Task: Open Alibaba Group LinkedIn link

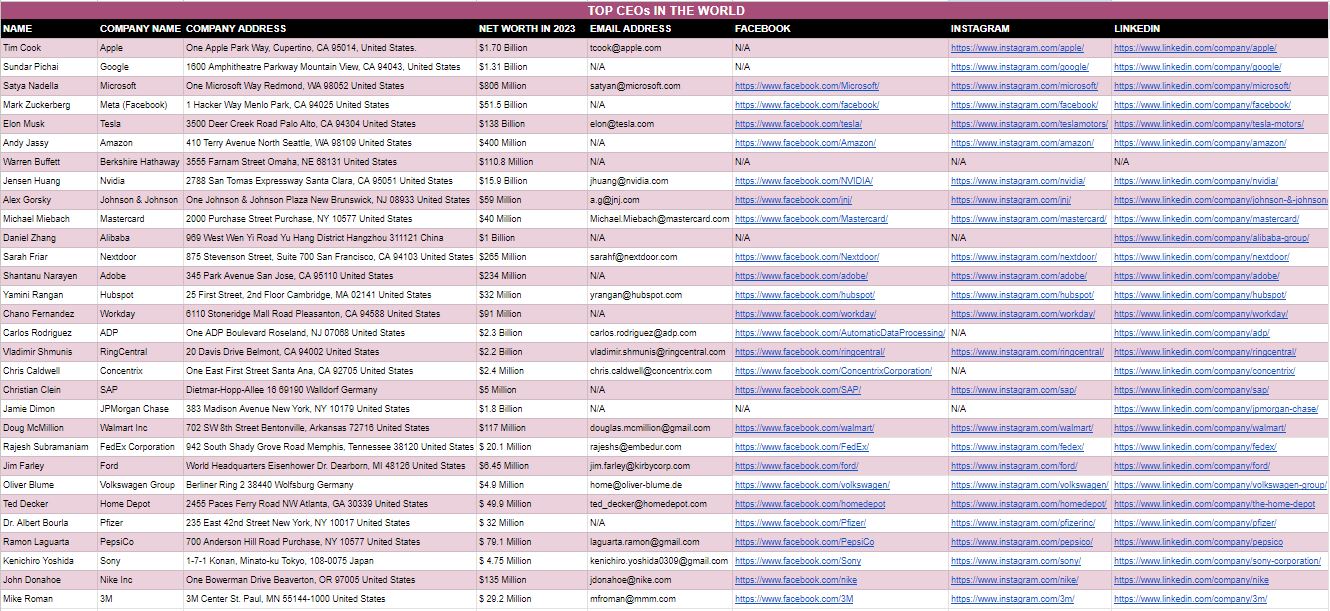Action: [1211, 238]
